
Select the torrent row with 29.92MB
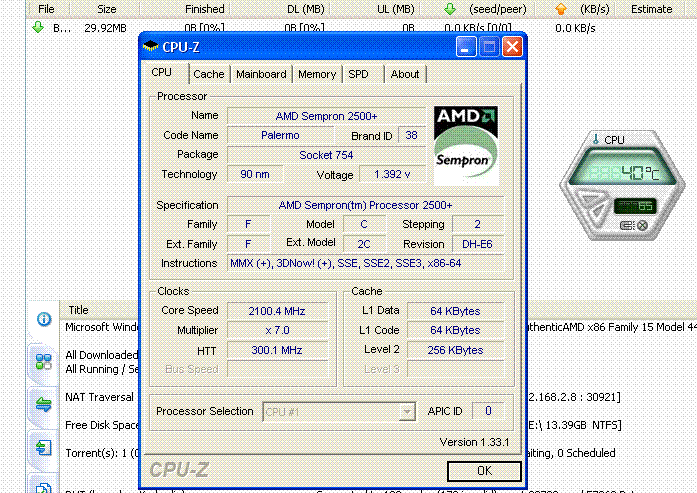pyautogui.click(x=361, y=28)
